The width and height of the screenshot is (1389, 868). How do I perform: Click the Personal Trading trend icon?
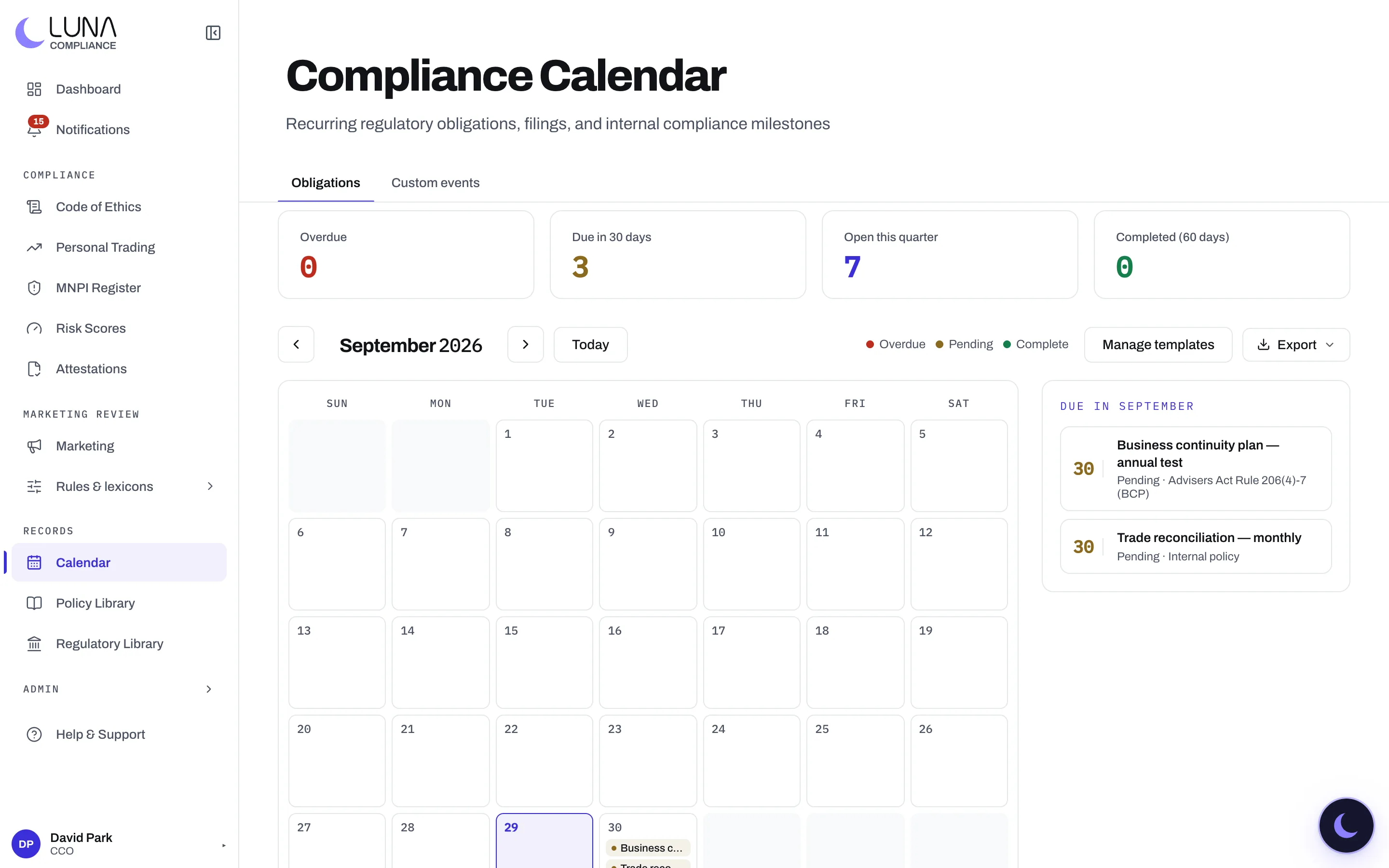pyautogui.click(x=34, y=247)
